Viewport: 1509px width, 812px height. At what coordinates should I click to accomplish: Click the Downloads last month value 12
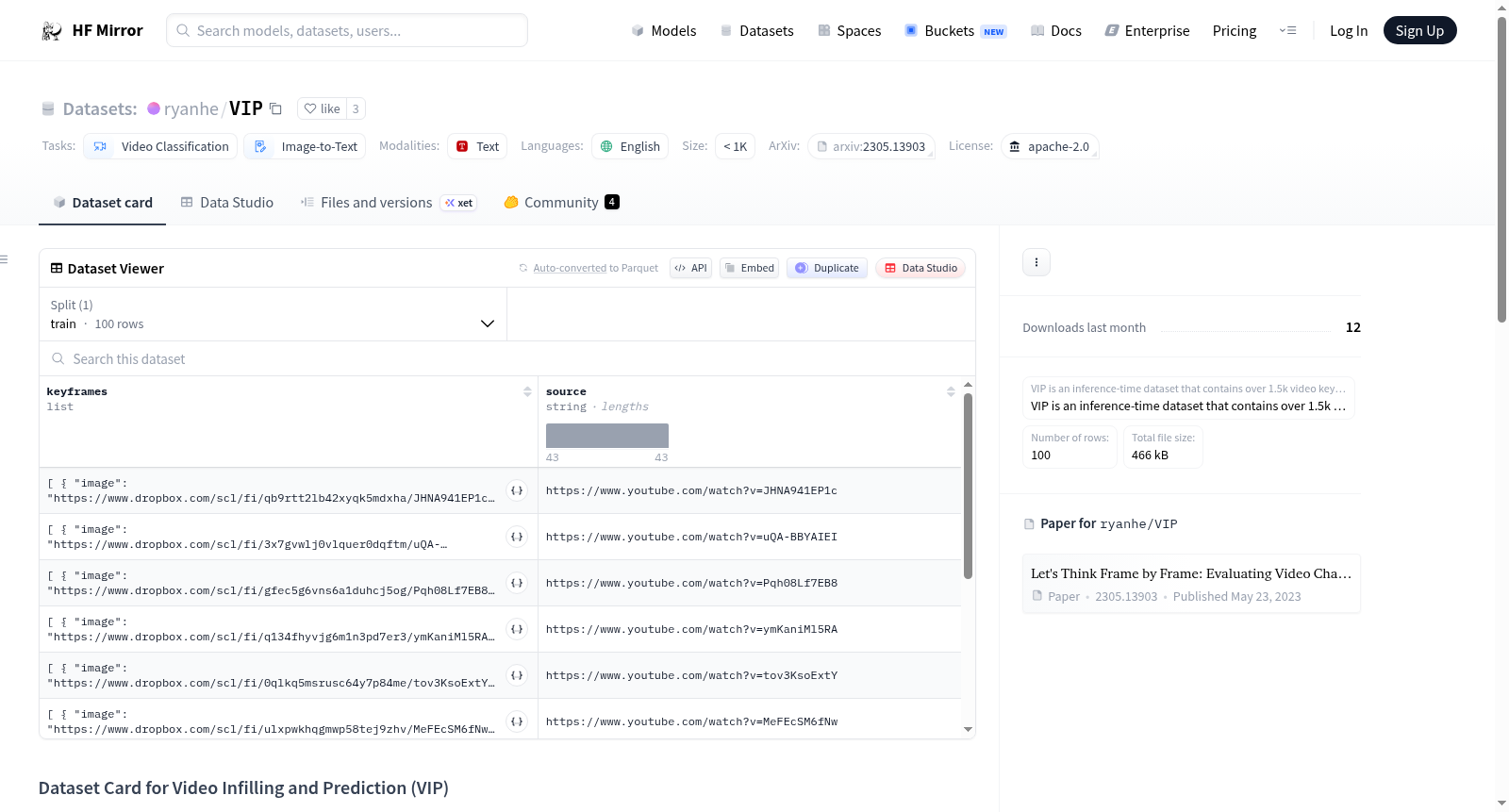[1353, 327]
